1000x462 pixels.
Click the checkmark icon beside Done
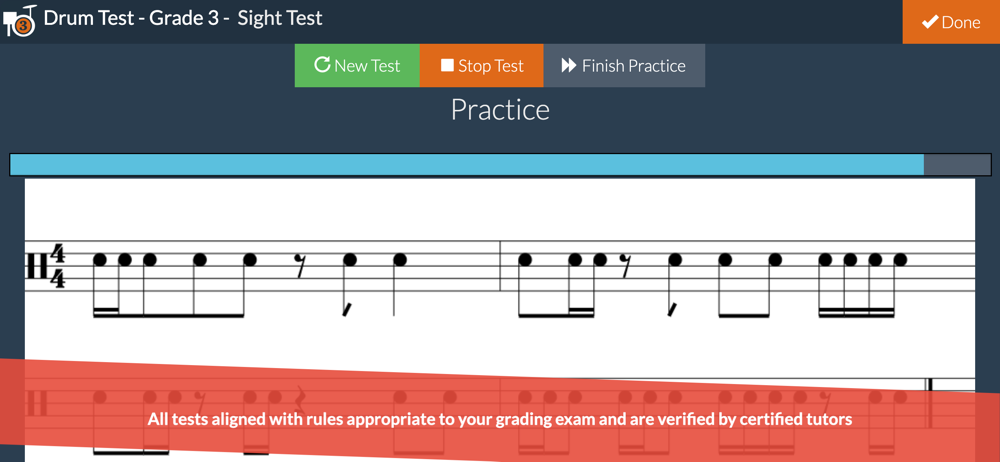(x=929, y=22)
